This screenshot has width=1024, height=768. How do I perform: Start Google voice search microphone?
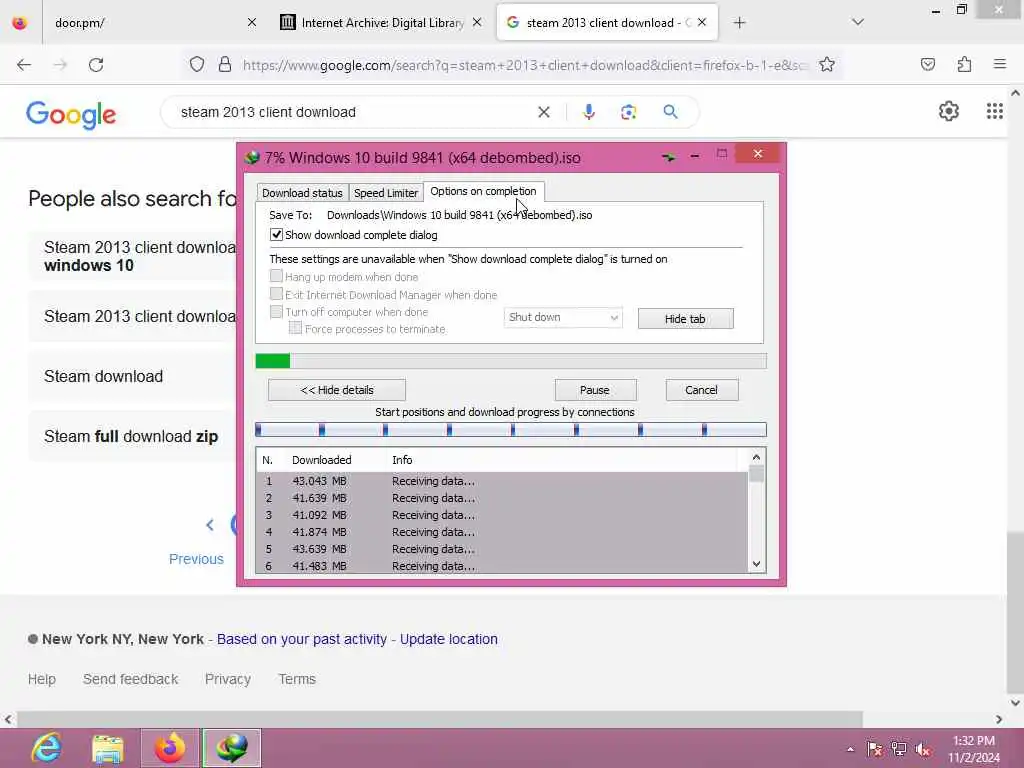coord(588,112)
